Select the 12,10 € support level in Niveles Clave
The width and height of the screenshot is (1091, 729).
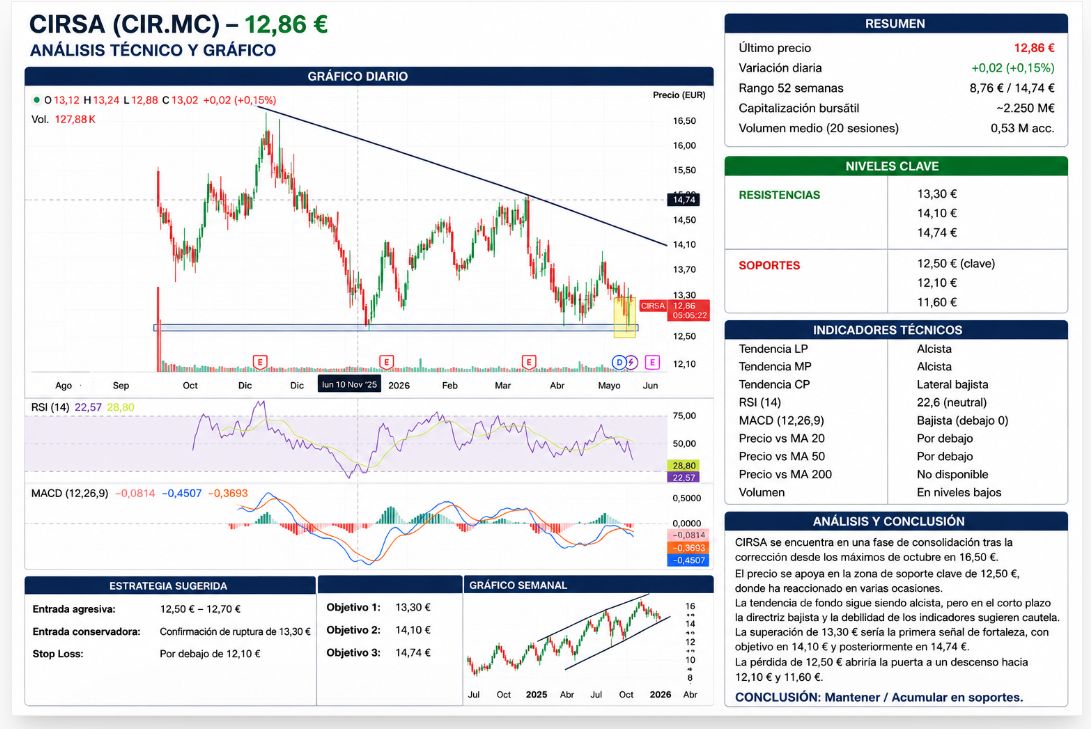[937, 283]
